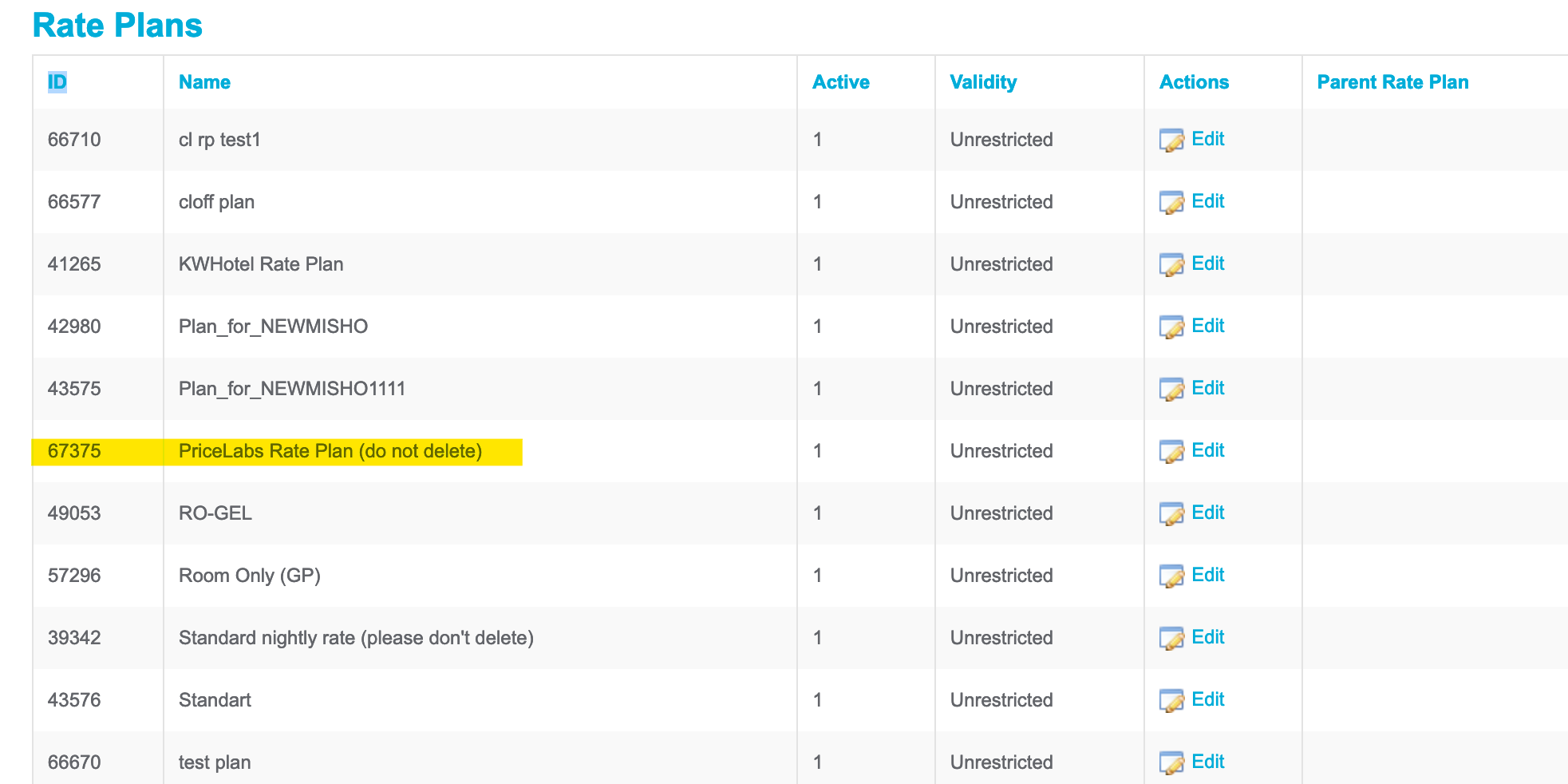Select the ID cell 57296
The image size is (1568, 784).
[x=74, y=576]
